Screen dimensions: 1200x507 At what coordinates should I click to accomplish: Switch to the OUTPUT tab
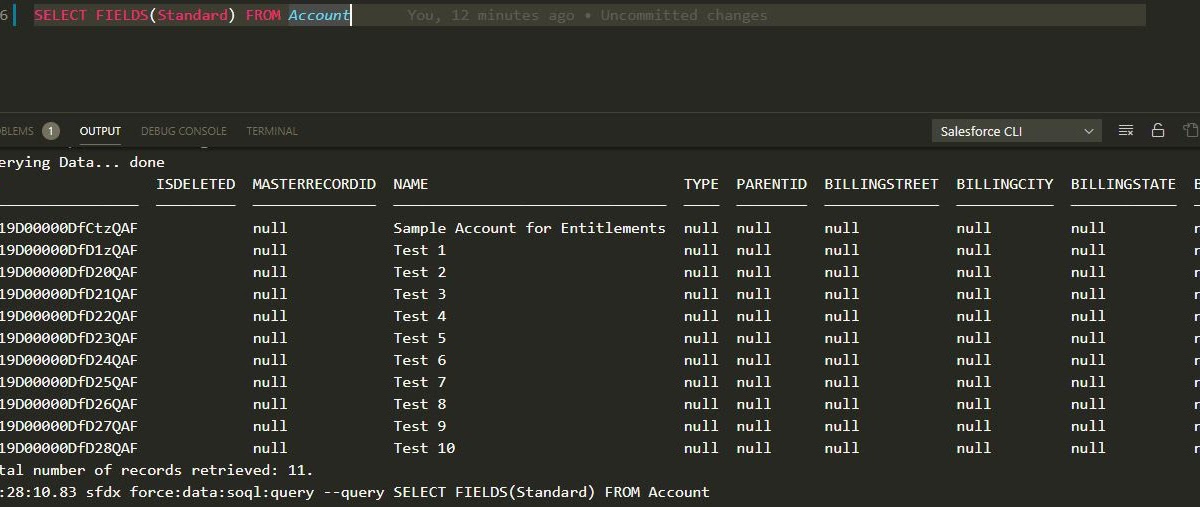(x=100, y=131)
